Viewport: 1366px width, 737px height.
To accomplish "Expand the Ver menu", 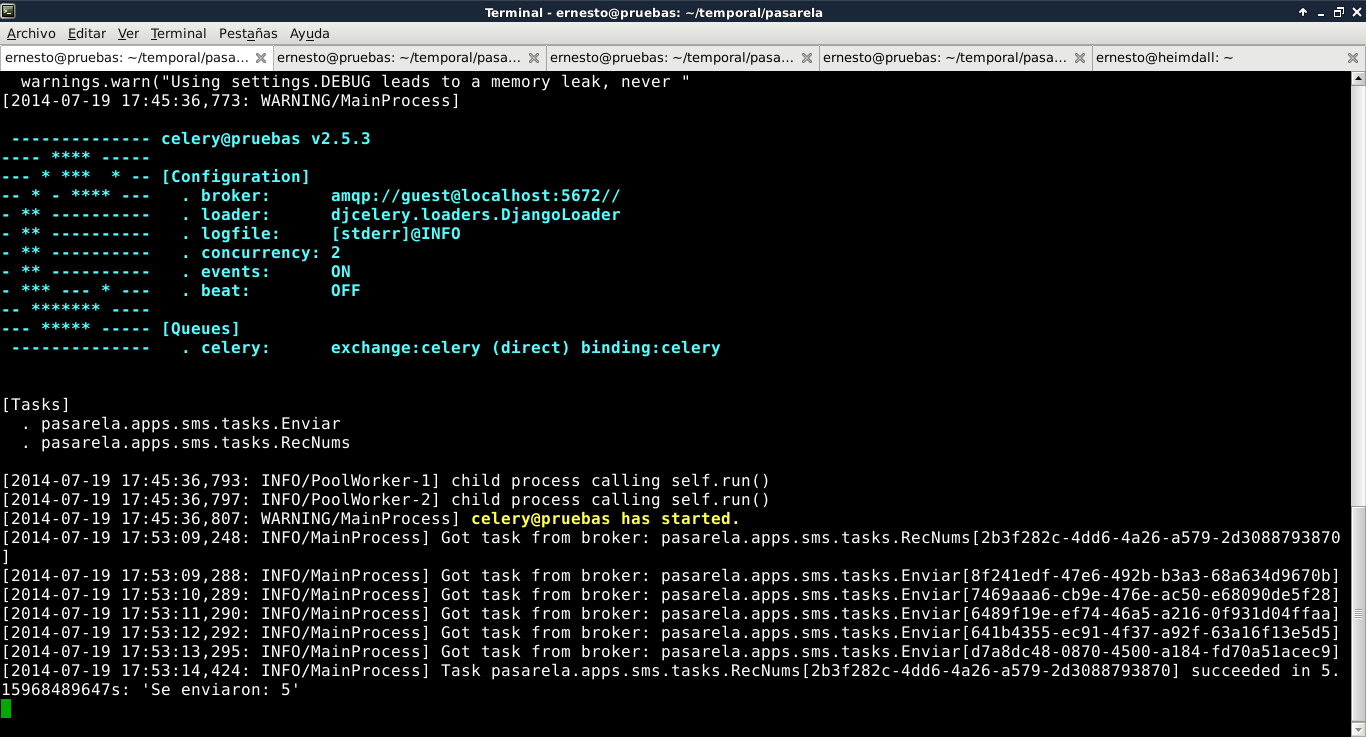I will [128, 33].
